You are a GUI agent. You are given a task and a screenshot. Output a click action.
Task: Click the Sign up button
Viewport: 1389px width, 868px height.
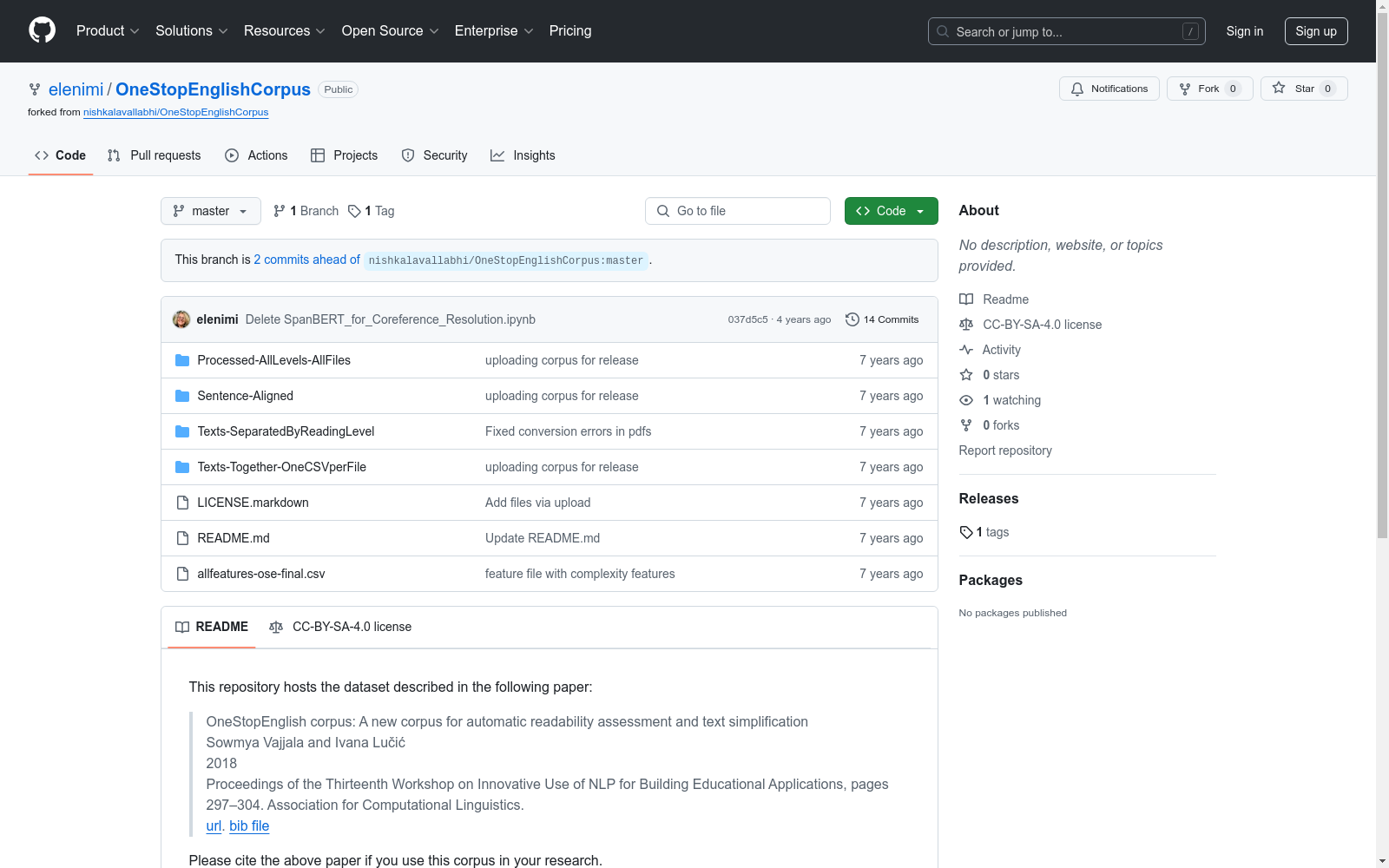[1316, 31]
